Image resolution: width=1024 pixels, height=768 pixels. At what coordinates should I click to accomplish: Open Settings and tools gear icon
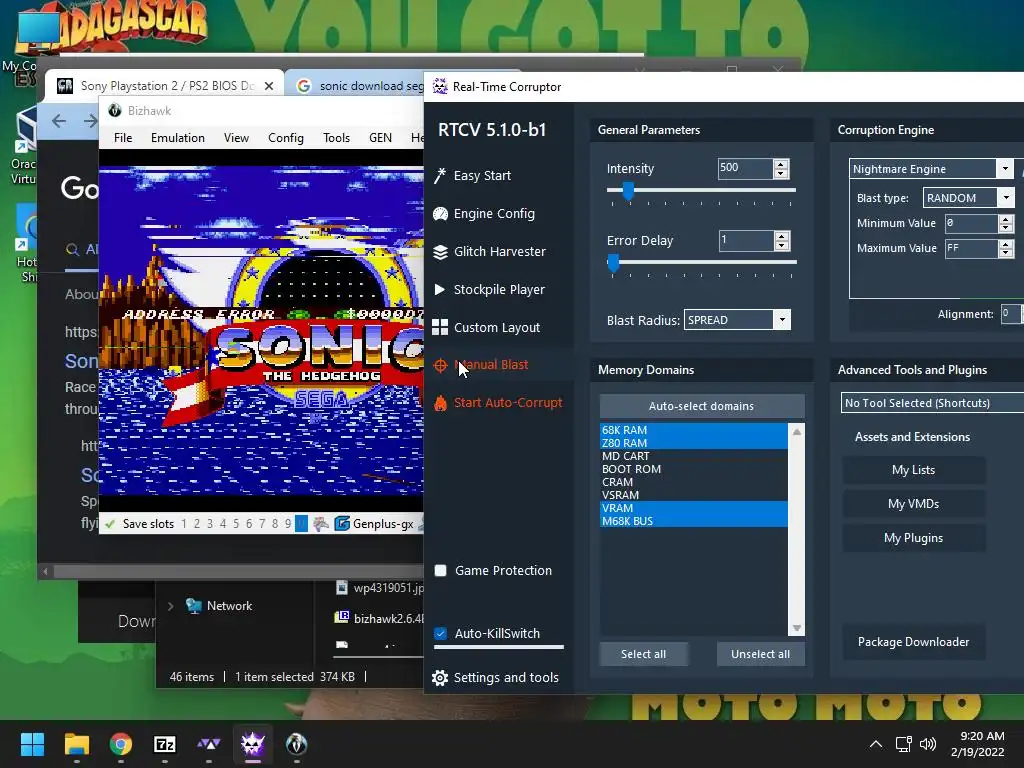point(440,678)
